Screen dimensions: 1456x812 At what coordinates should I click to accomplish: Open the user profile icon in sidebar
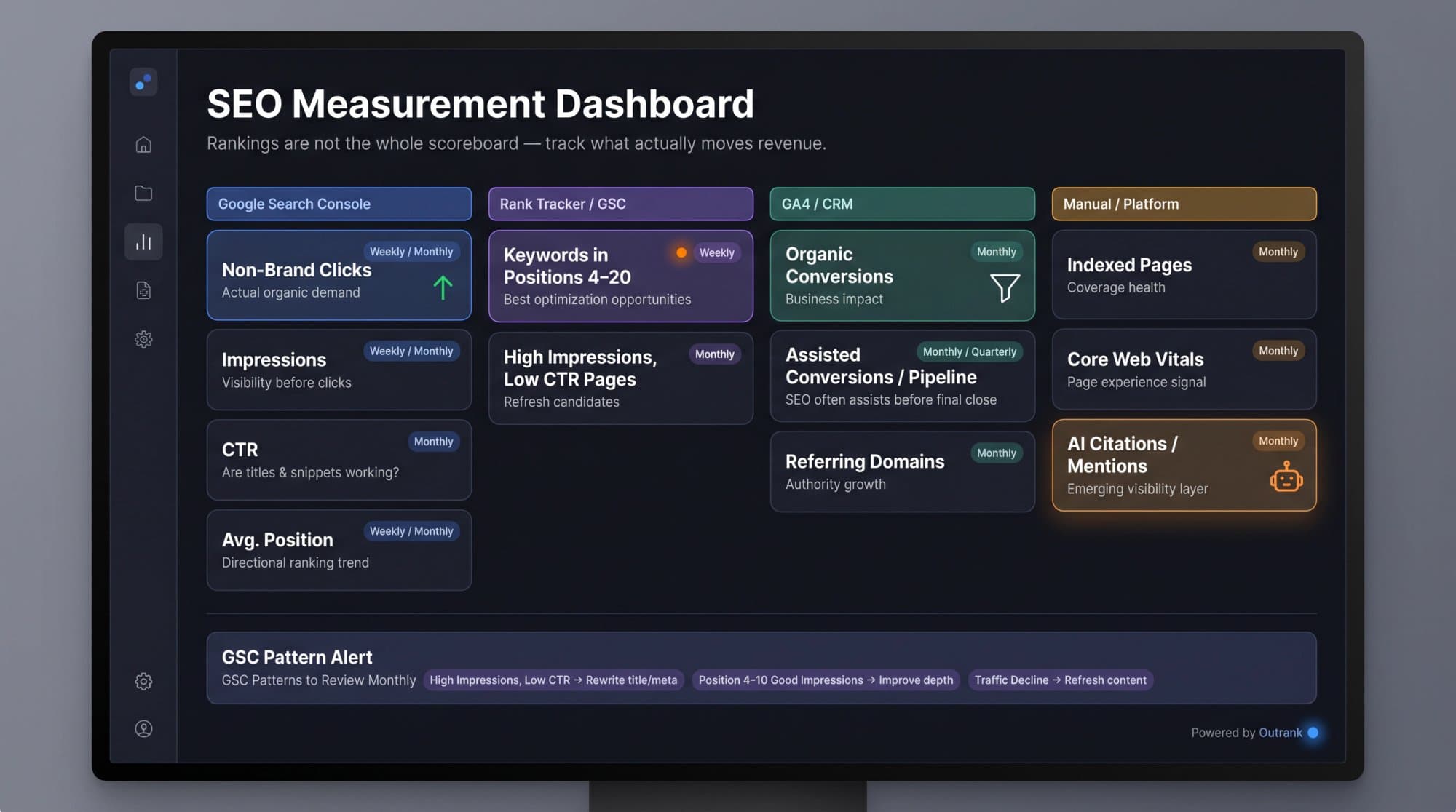coord(143,728)
